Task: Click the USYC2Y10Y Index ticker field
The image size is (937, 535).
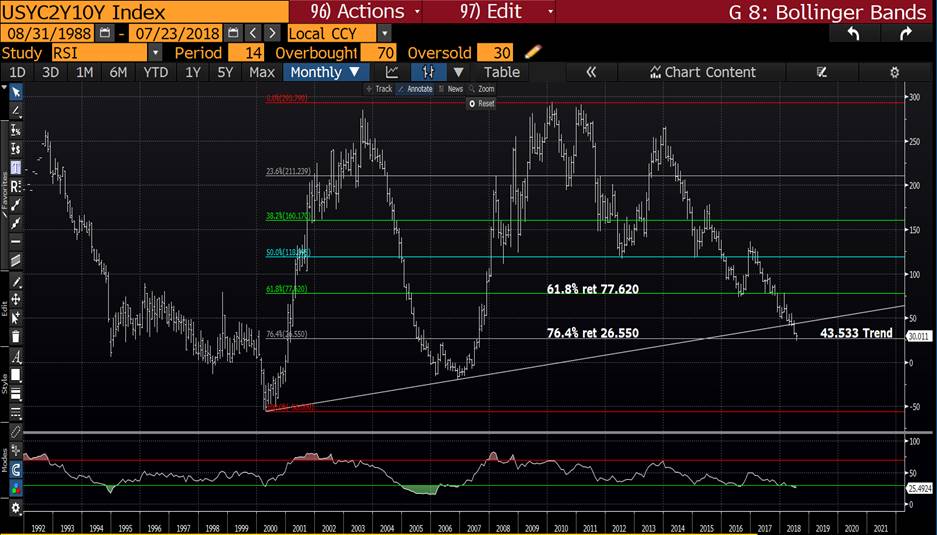Action: pos(144,11)
